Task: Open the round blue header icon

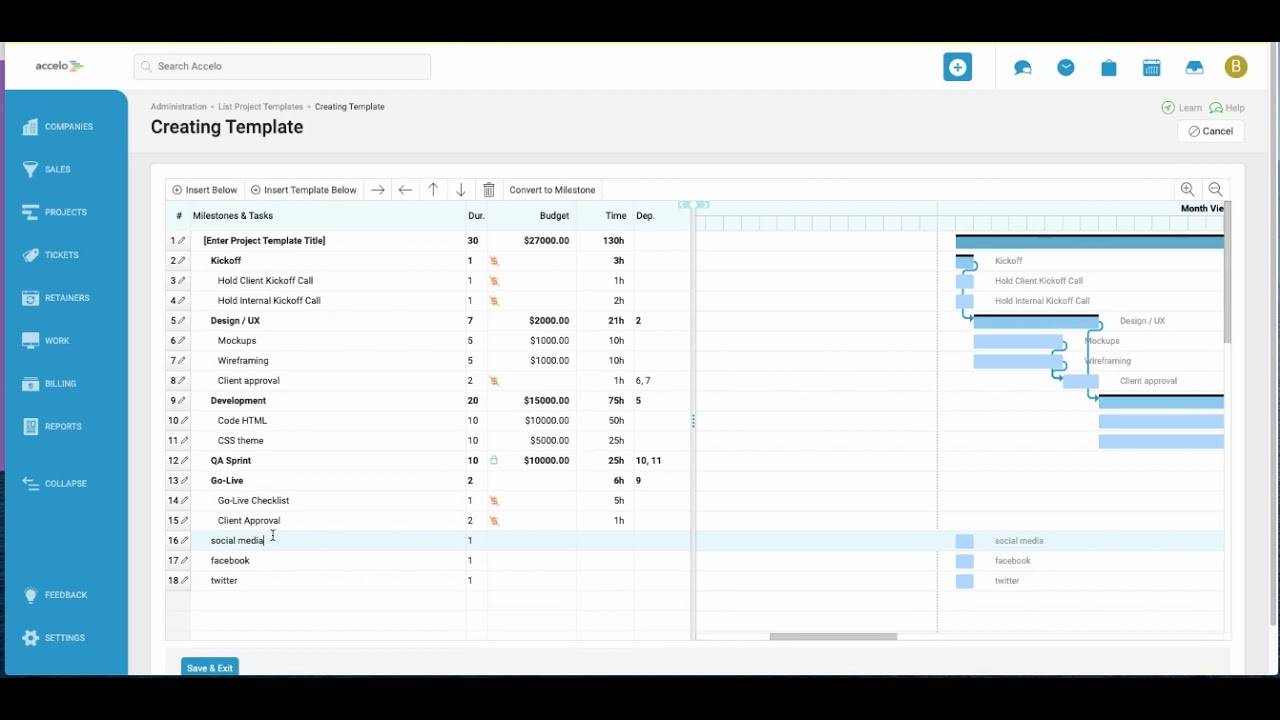Action: coord(1066,67)
